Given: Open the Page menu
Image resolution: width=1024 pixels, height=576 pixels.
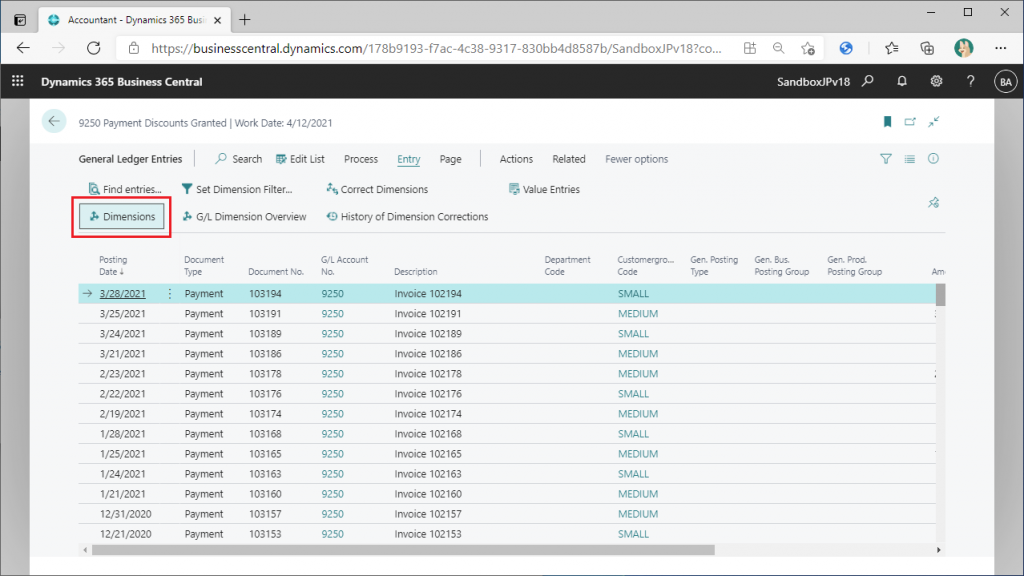Looking at the screenshot, I should [450, 159].
